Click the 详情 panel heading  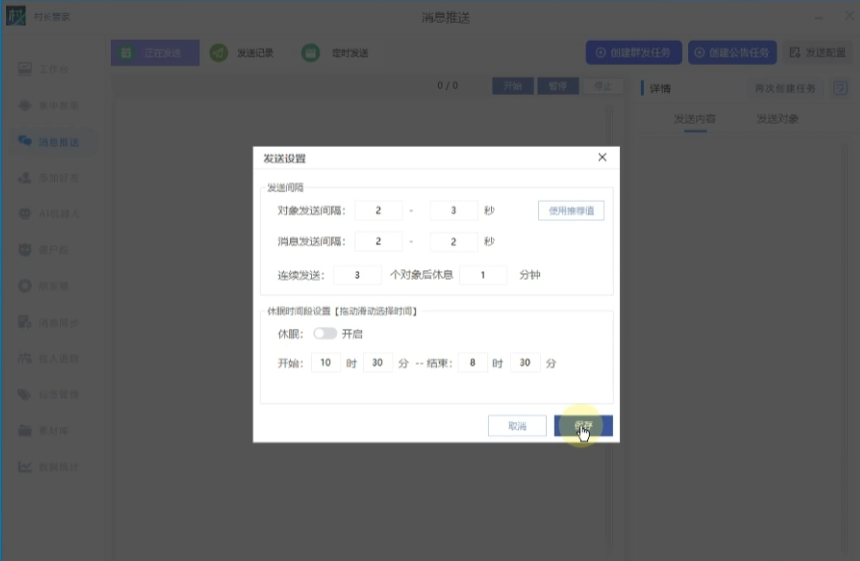[660, 88]
